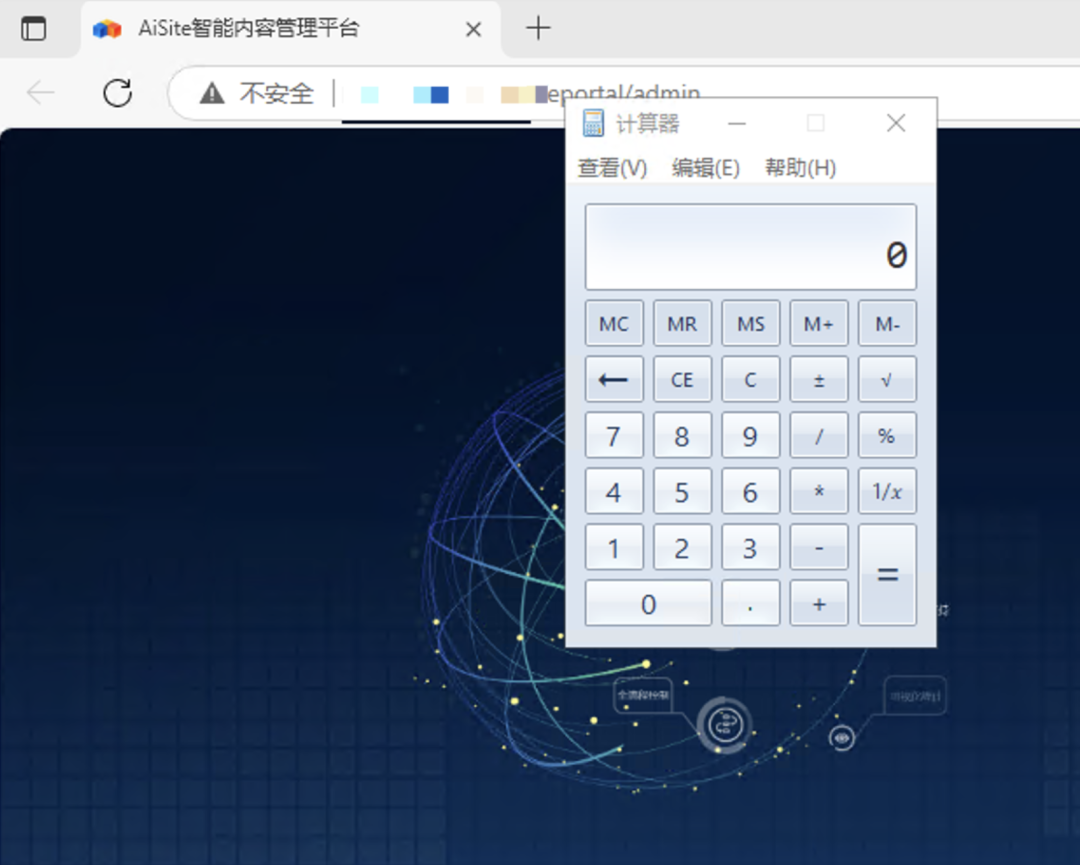
Task: Toggle sign with the ± button
Action: coord(818,379)
